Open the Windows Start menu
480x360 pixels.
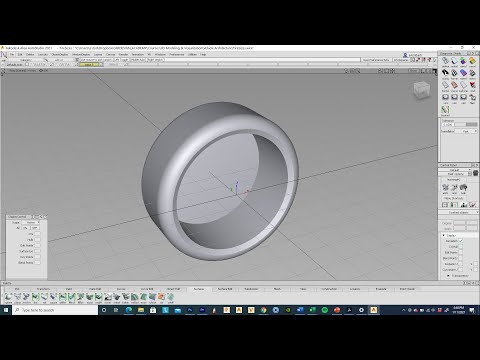click(x=6, y=310)
